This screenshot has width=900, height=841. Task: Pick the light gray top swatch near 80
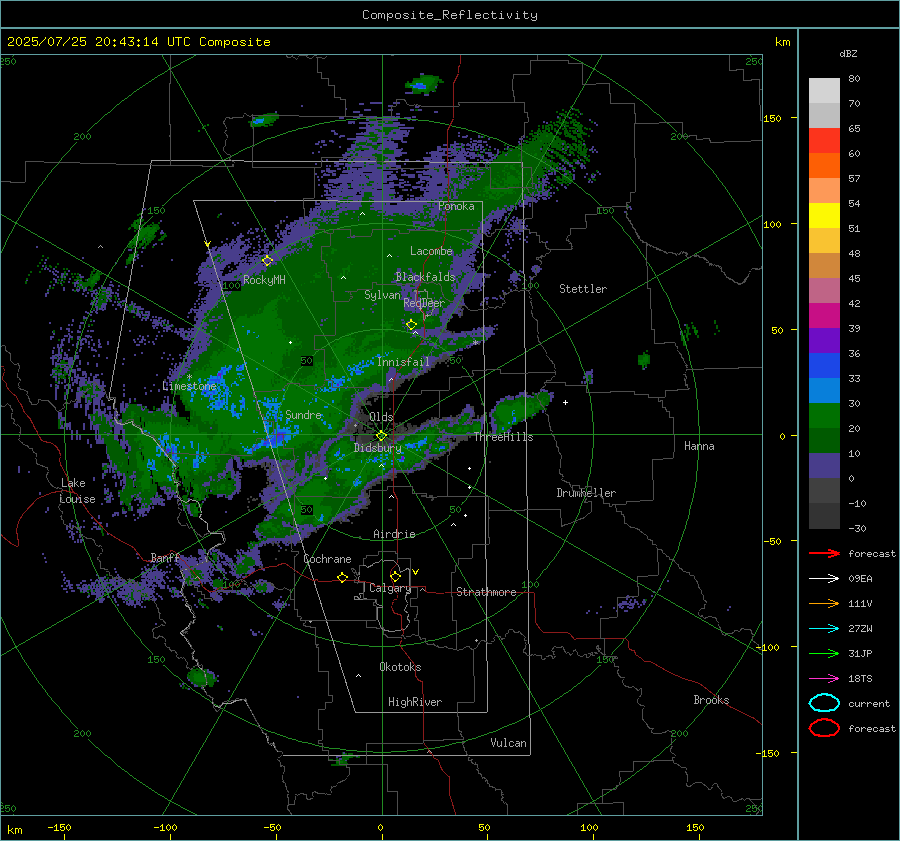click(x=824, y=91)
